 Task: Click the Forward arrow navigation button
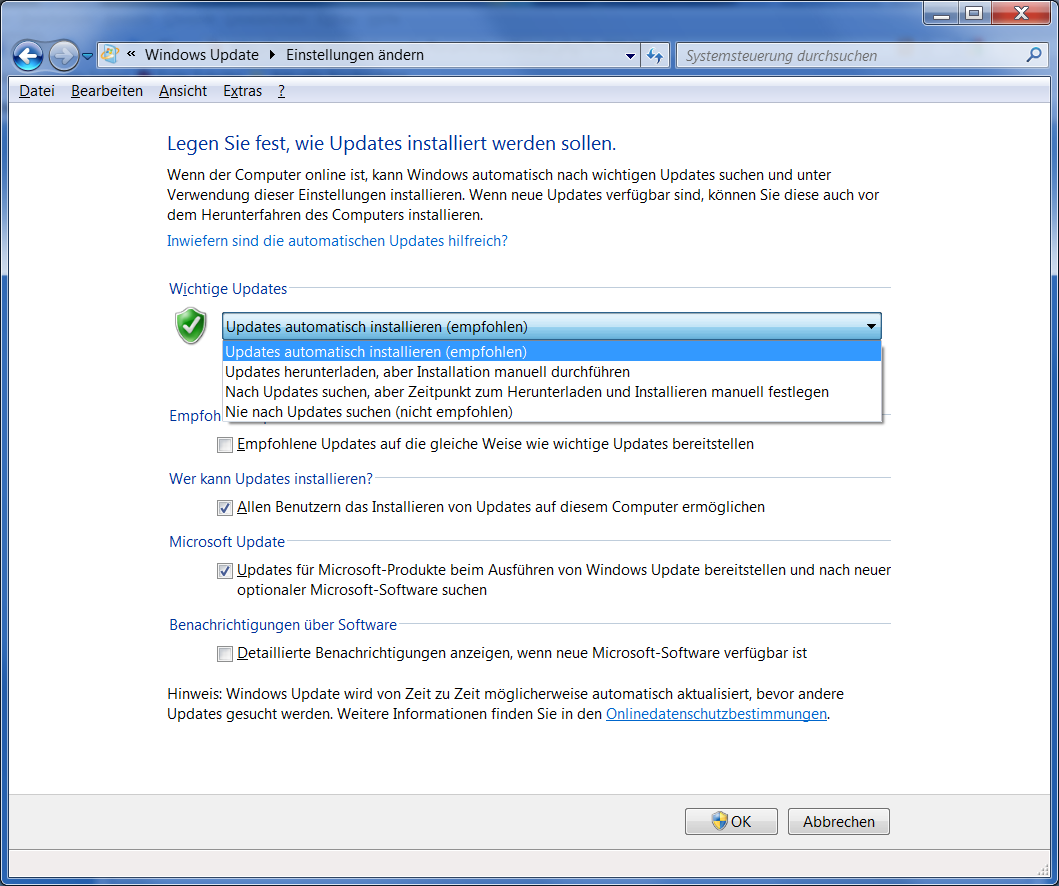(63, 56)
